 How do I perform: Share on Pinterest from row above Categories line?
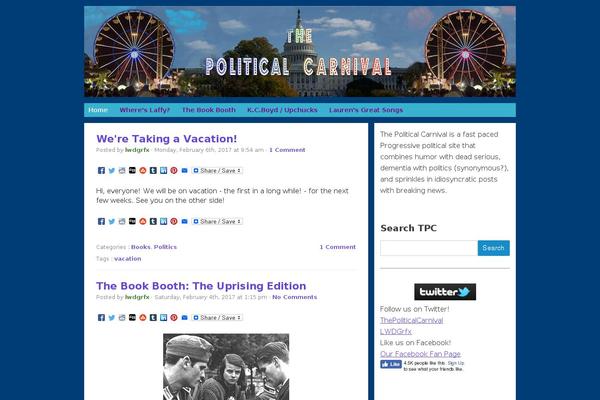pos(174,221)
